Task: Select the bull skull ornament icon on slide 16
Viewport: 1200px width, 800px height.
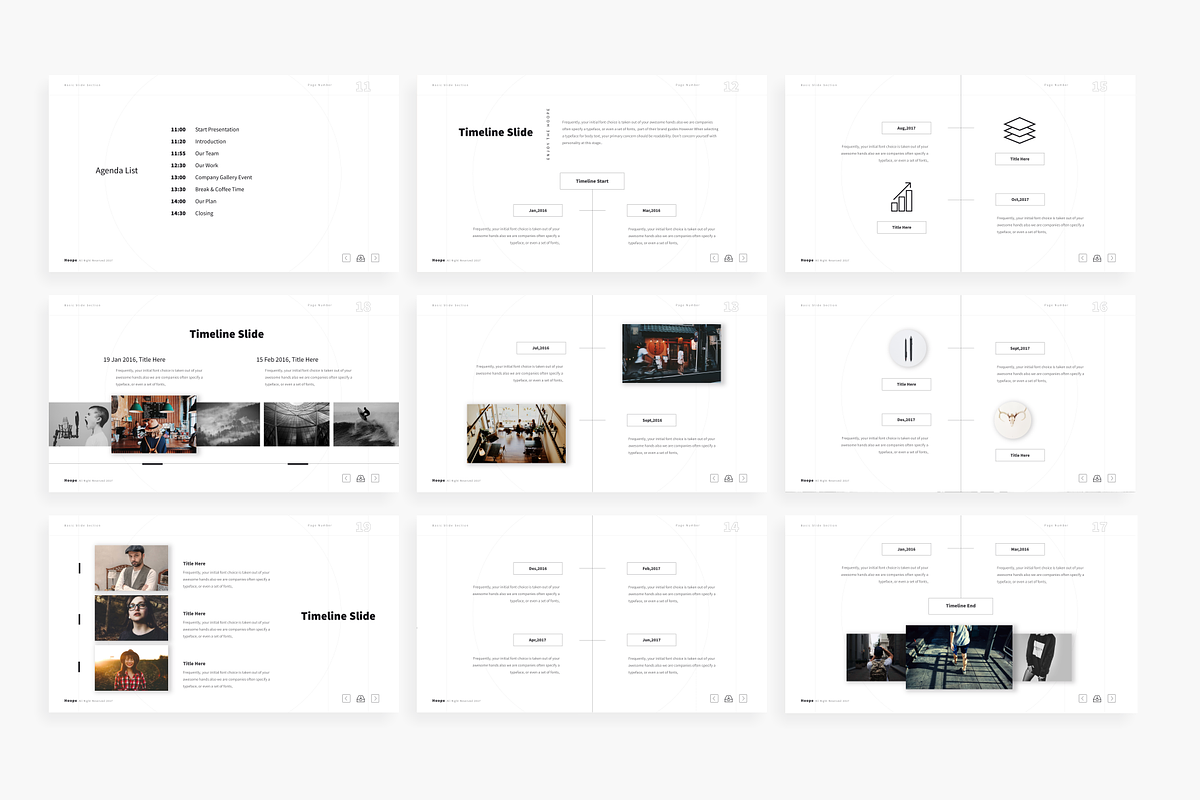Action: tap(1013, 420)
